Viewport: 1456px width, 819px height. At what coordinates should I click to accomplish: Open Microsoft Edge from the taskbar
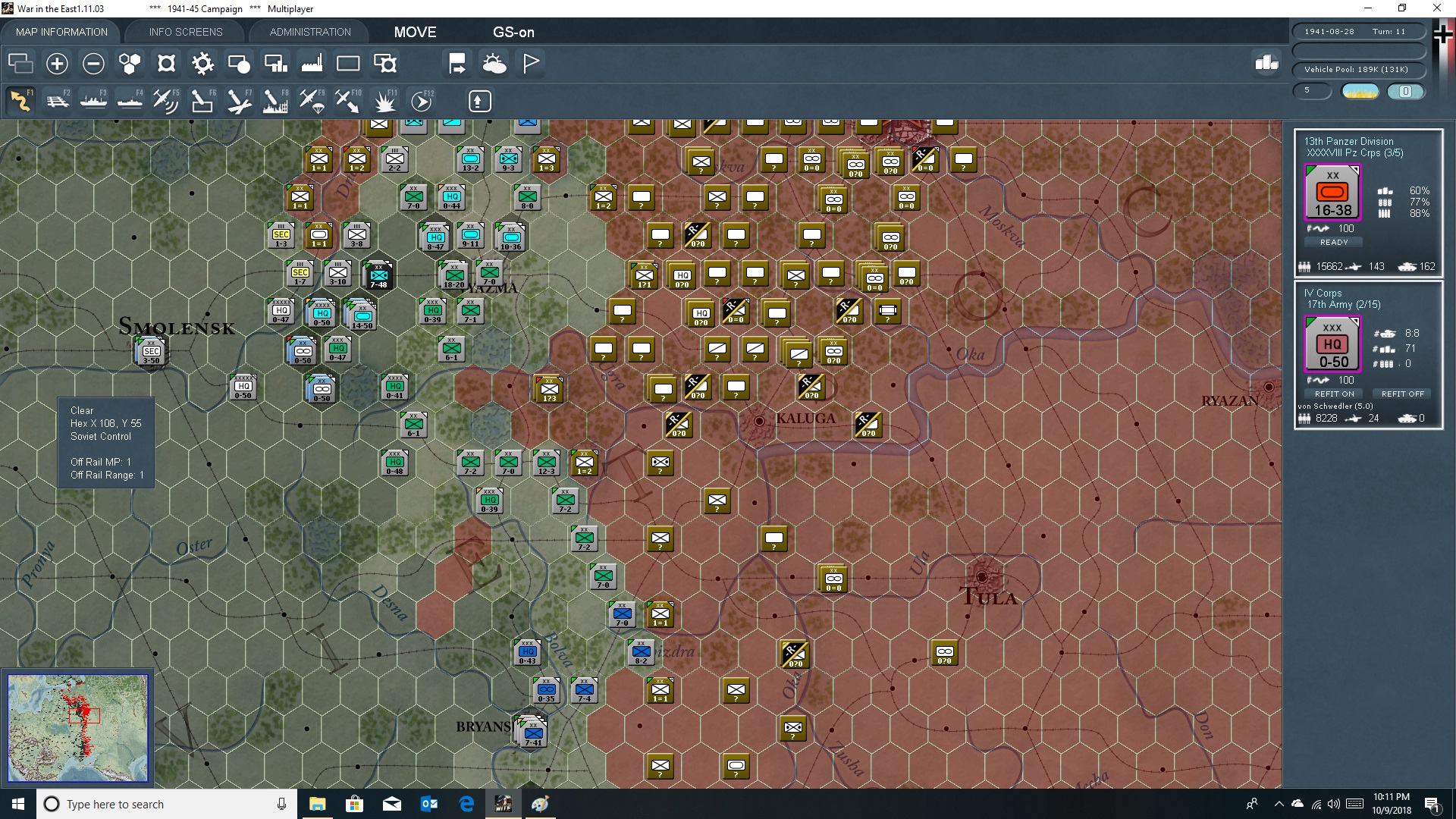click(x=466, y=804)
